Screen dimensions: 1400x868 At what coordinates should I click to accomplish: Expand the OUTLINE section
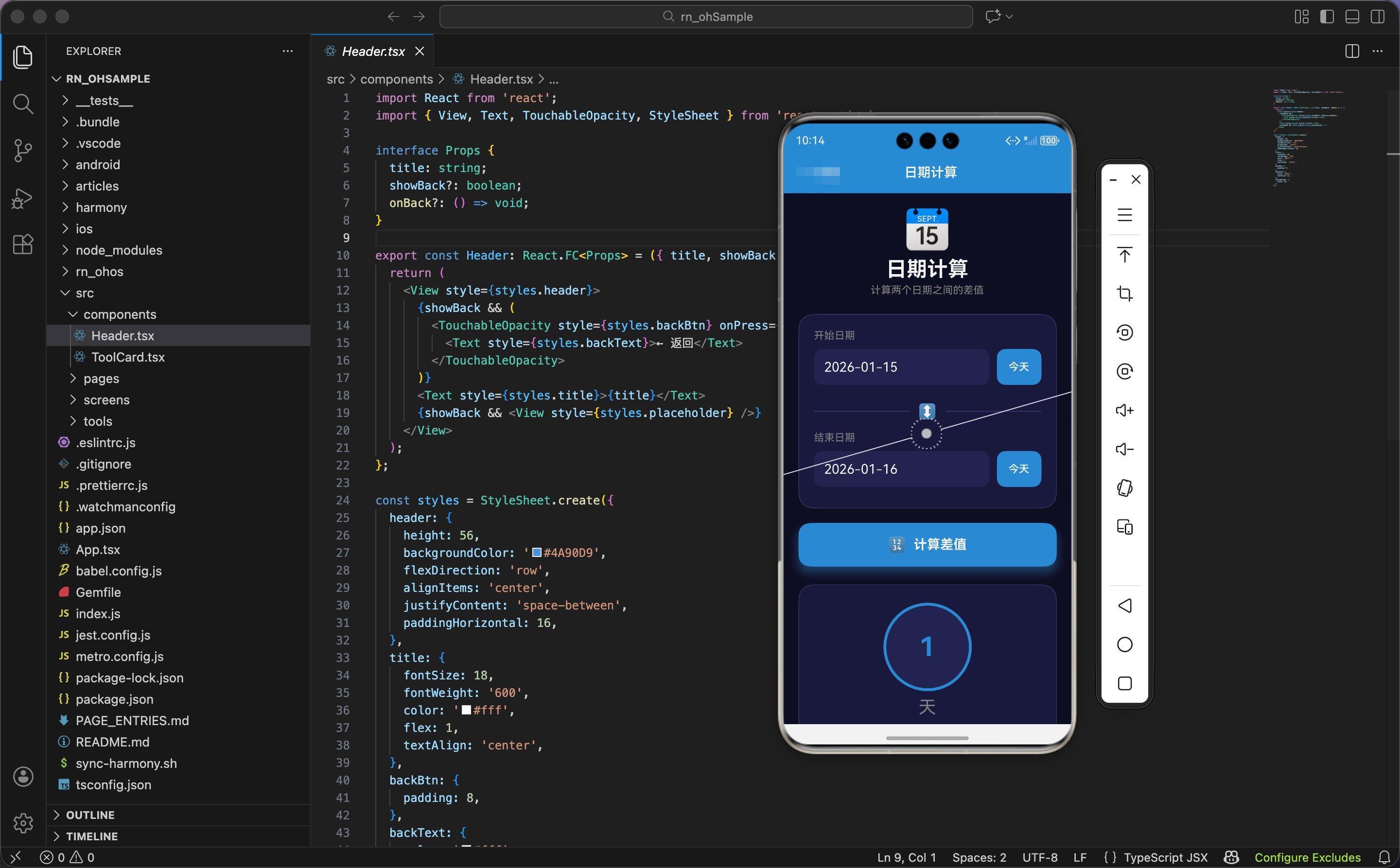click(90, 815)
